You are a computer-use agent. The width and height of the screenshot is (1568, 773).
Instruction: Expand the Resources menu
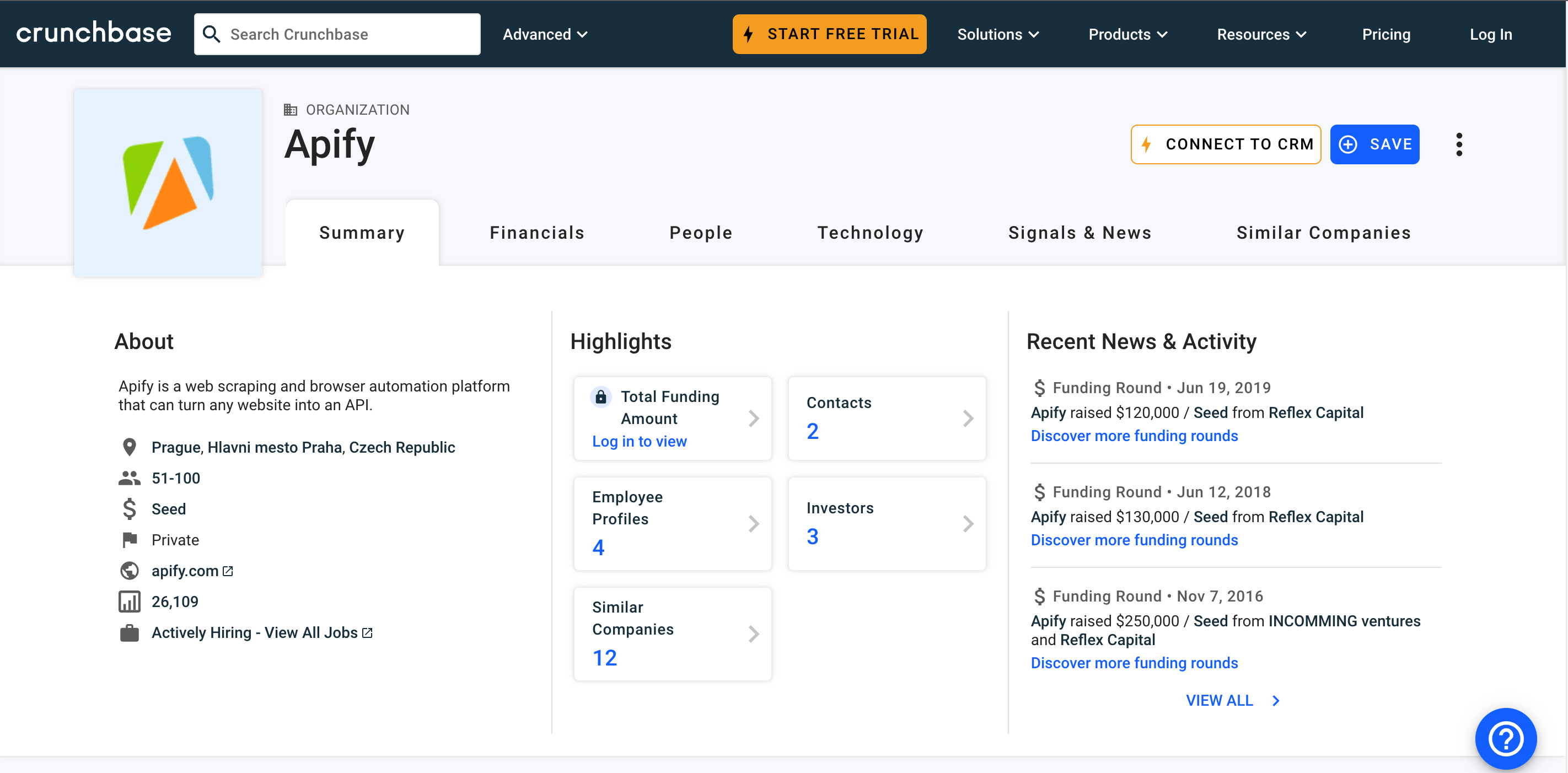point(1260,34)
